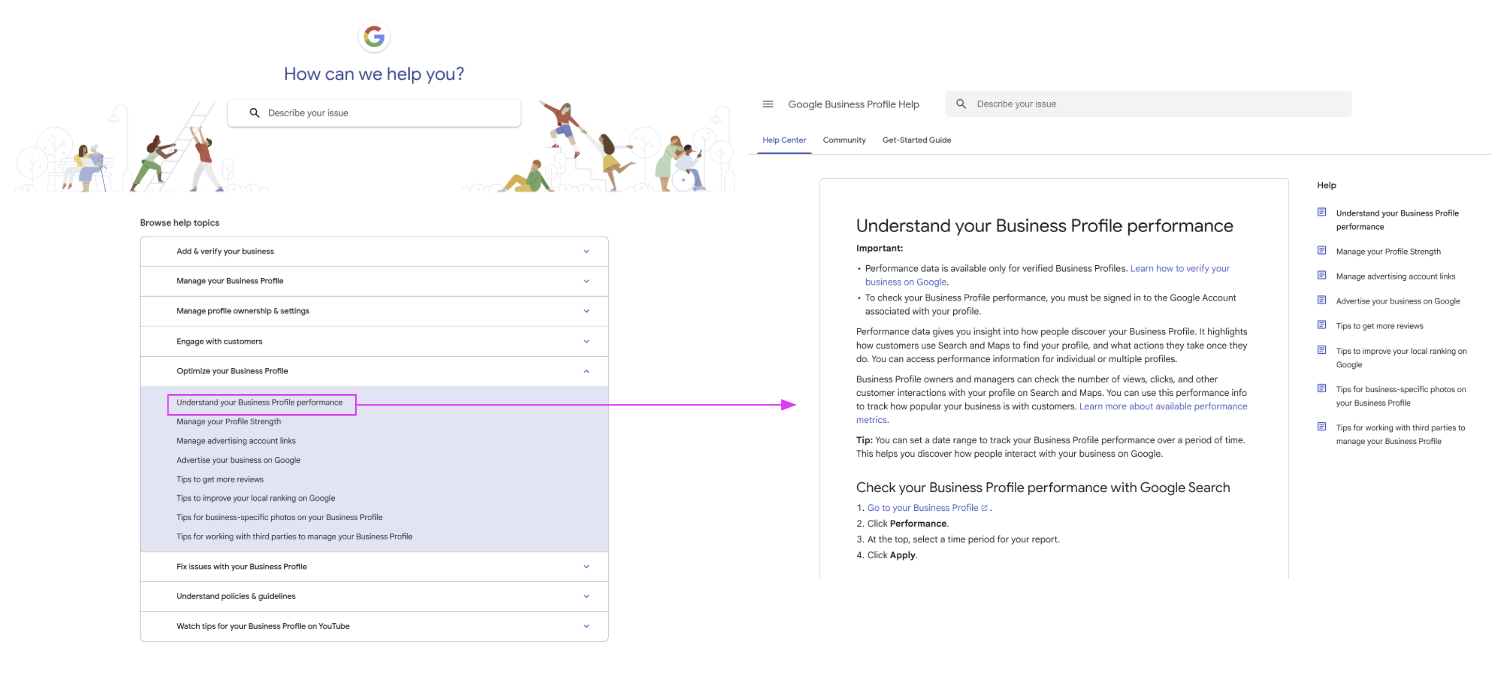1506x674 pixels.
Task: Click the article icon beside Tips for working with third parties in the Help sidebar
Action: [1321, 427]
